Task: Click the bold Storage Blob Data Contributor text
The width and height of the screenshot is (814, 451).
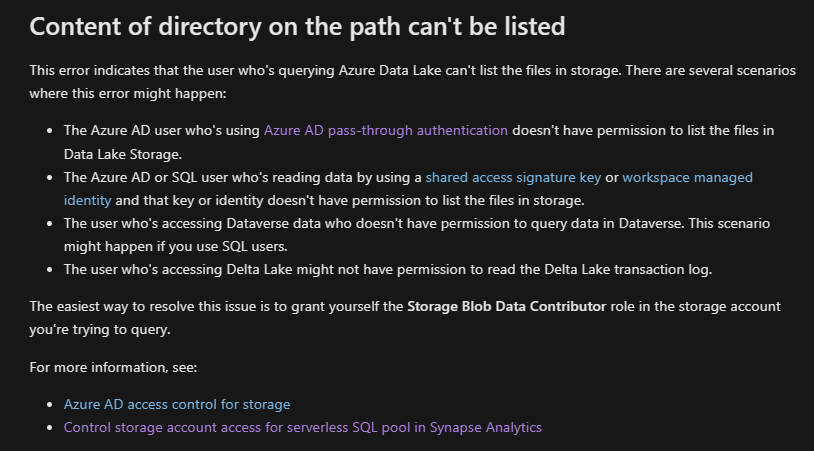Action: tap(506, 306)
